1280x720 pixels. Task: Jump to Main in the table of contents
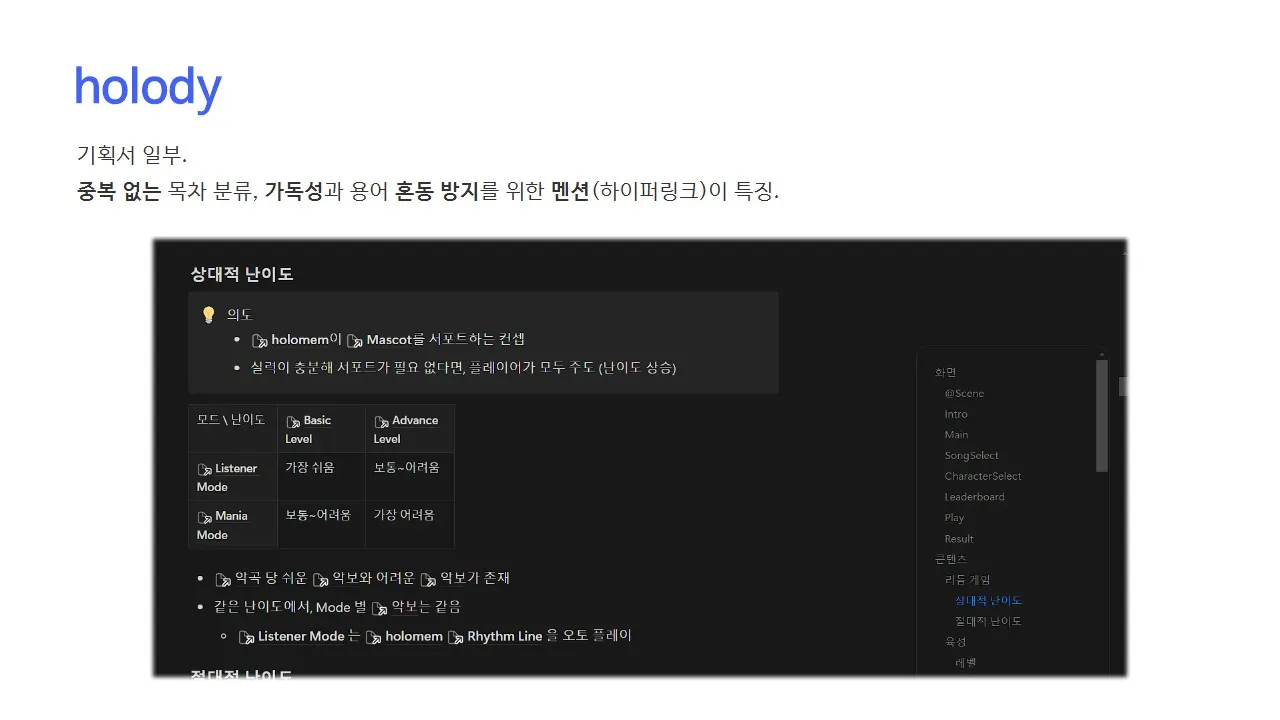[x=956, y=435]
